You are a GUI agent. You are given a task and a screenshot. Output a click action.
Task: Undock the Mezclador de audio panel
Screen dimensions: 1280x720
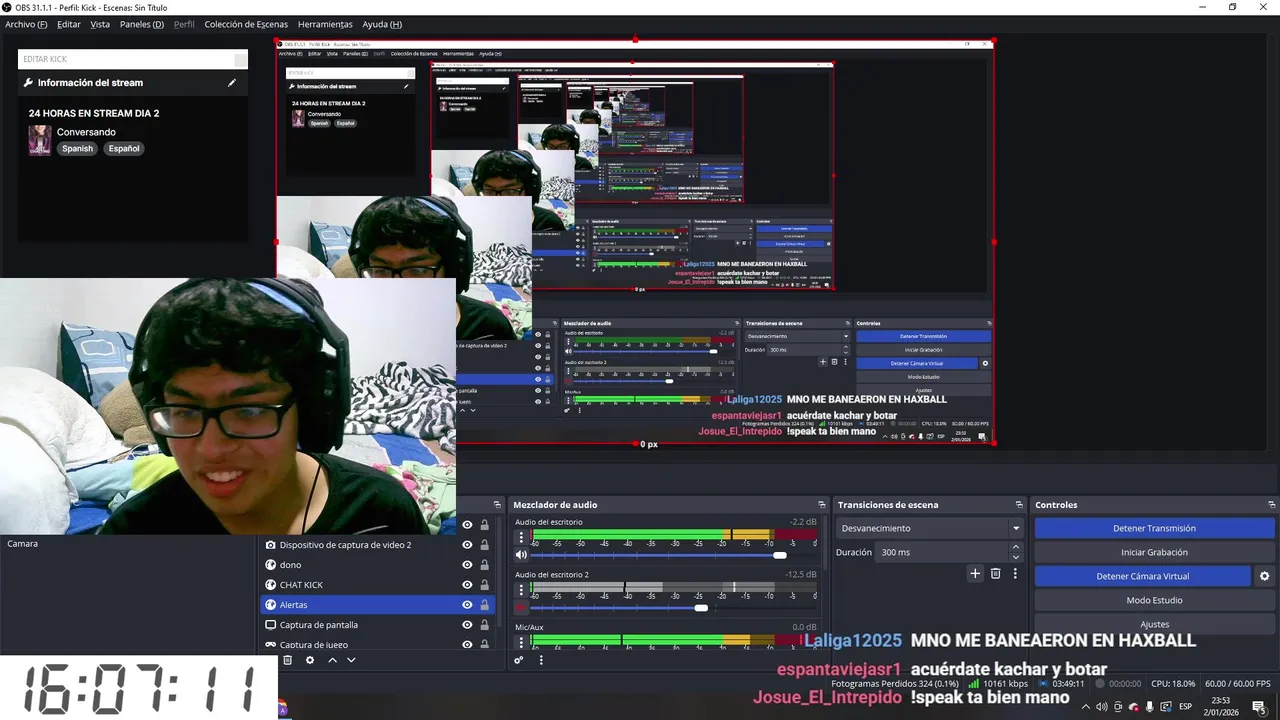[822, 505]
